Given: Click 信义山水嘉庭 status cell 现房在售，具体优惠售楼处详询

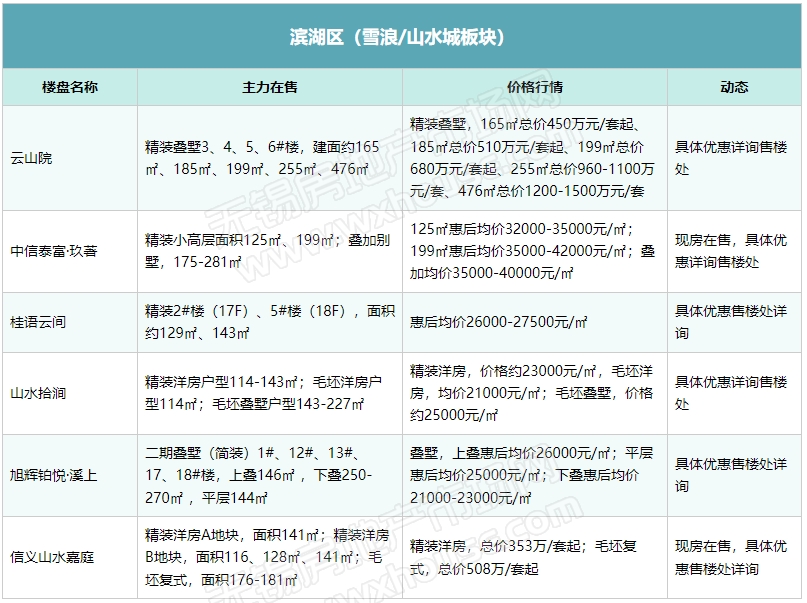Looking at the screenshot, I should (735, 557).
